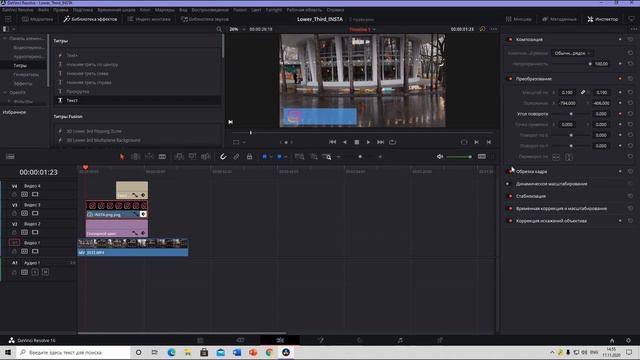Click the Zoom X value field
640x360 pixels.
click(x=567, y=93)
